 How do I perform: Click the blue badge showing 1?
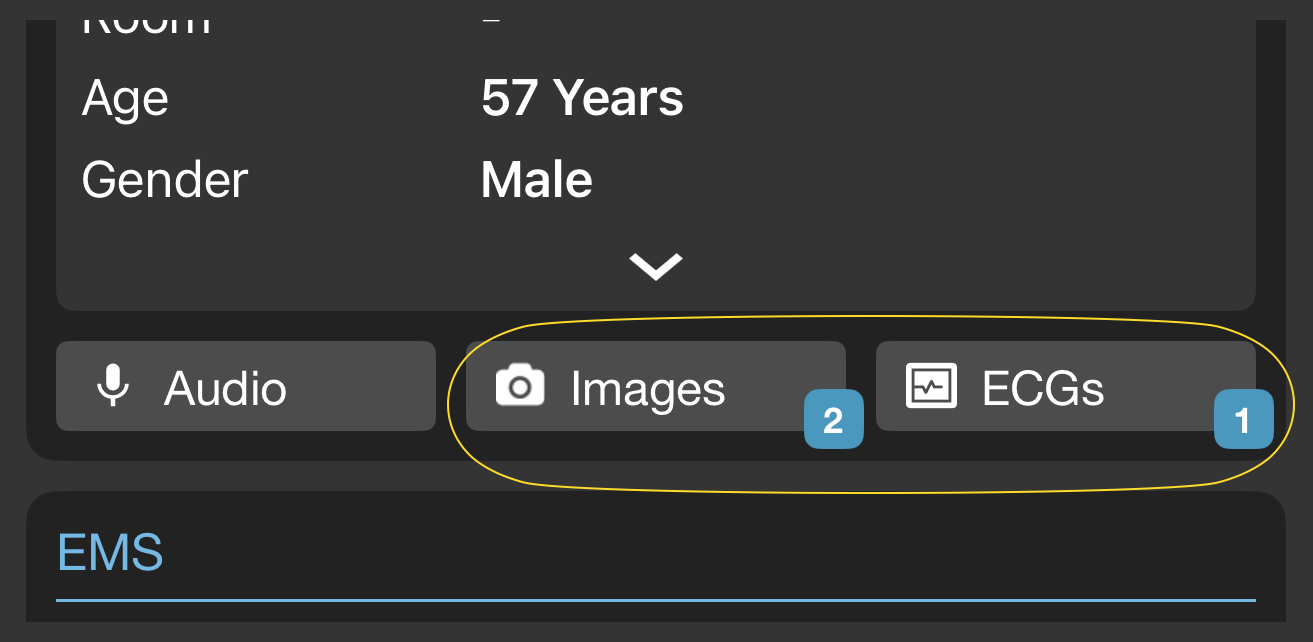point(1243,419)
